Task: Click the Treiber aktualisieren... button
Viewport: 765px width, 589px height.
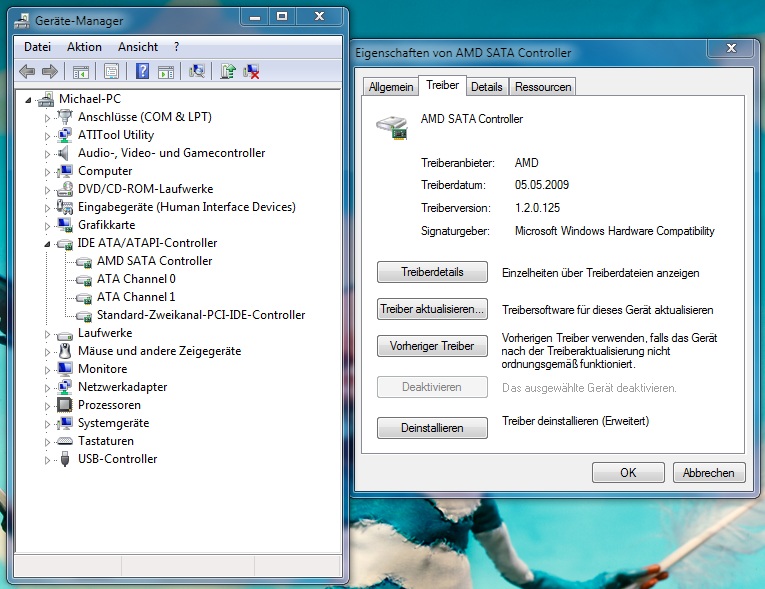Action: [432, 309]
